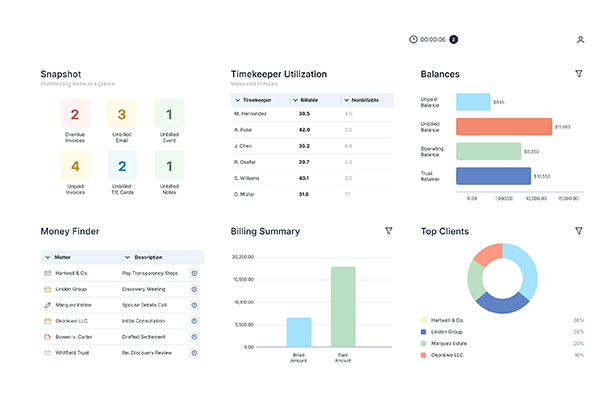
Task: Click the Marquez Estate legend label
Action: 449,343
